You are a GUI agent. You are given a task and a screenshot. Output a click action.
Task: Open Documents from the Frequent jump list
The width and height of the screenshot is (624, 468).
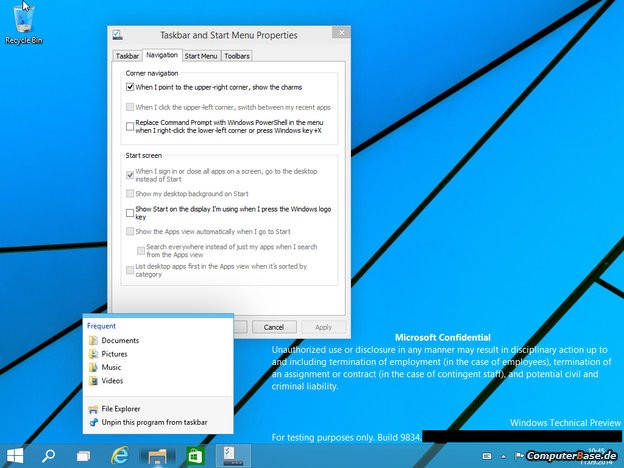(x=119, y=341)
